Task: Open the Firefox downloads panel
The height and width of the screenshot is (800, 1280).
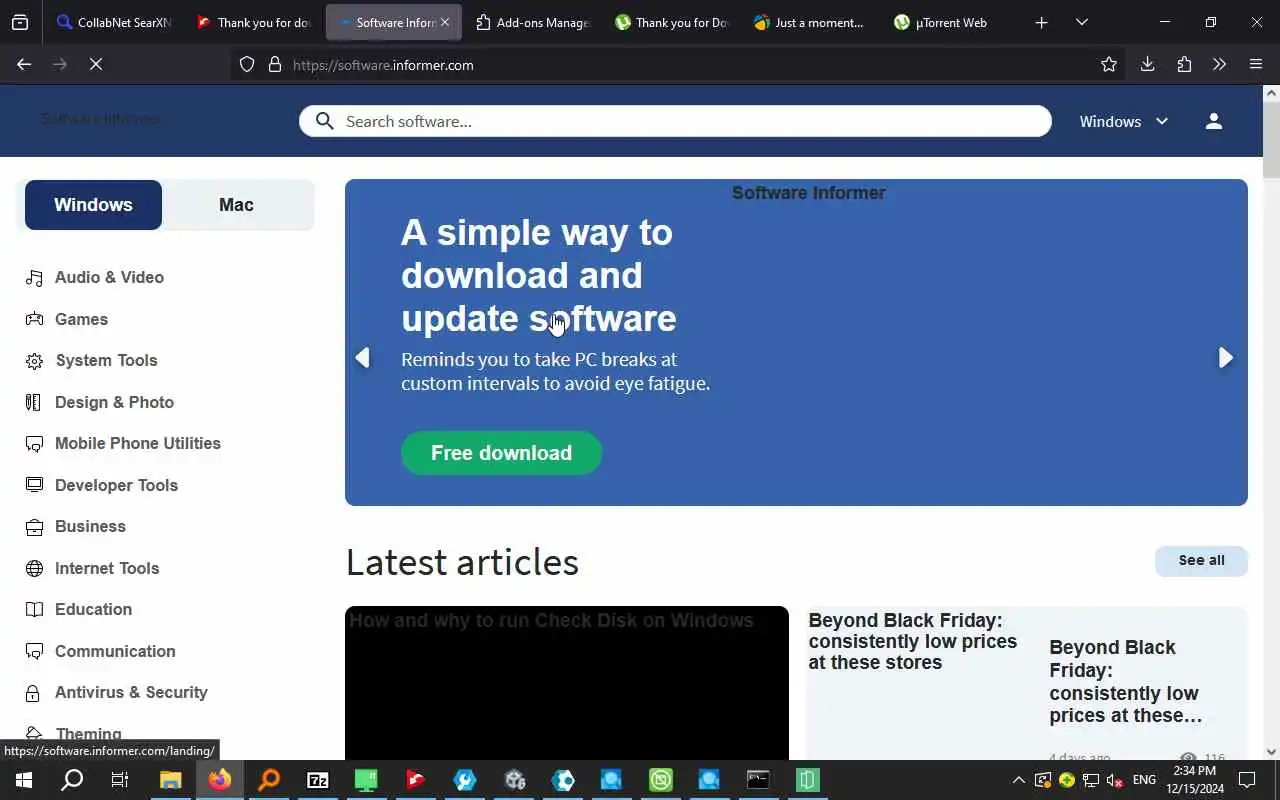Action: tap(1147, 65)
